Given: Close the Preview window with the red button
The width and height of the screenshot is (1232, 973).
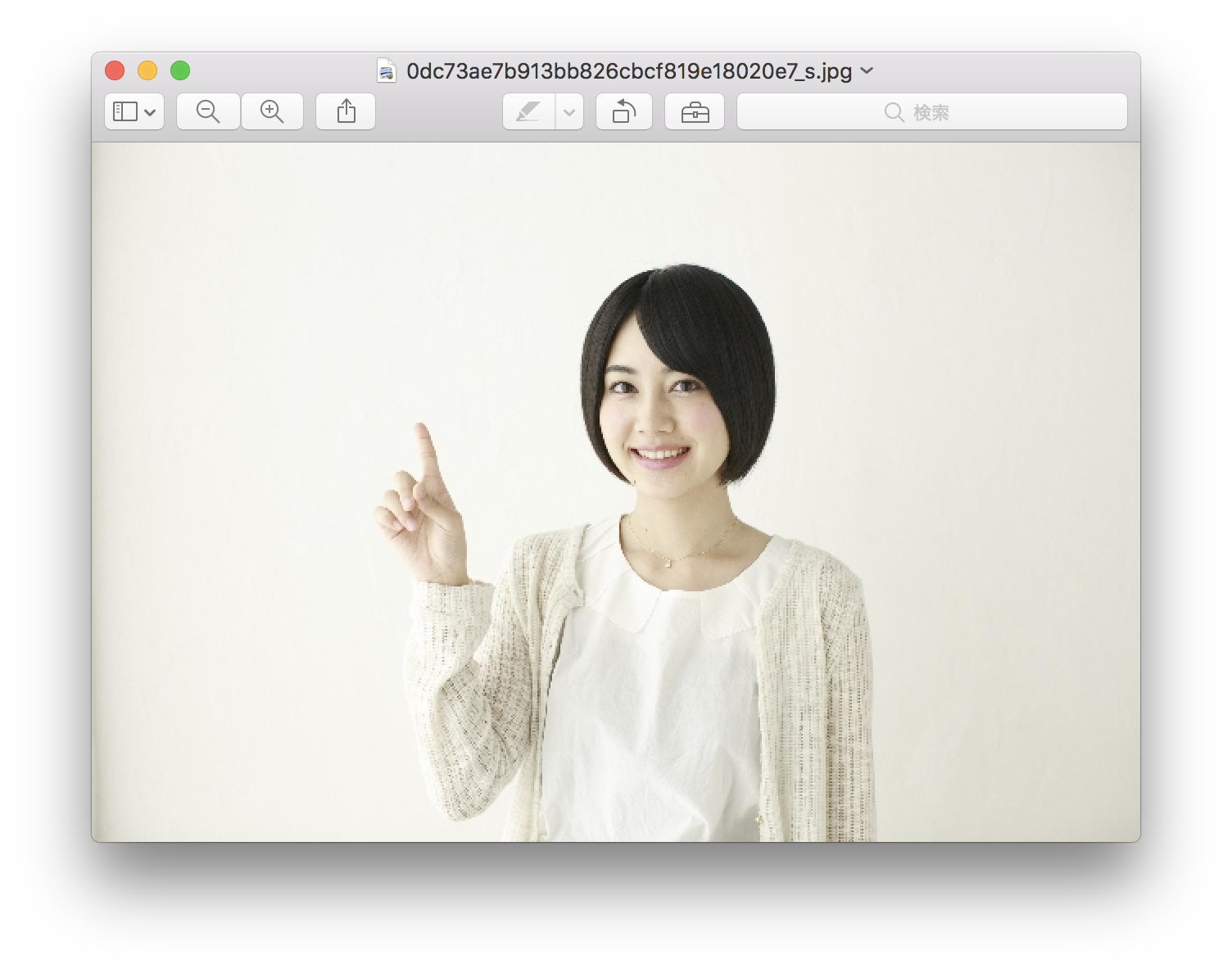Looking at the screenshot, I should (115, 70).
